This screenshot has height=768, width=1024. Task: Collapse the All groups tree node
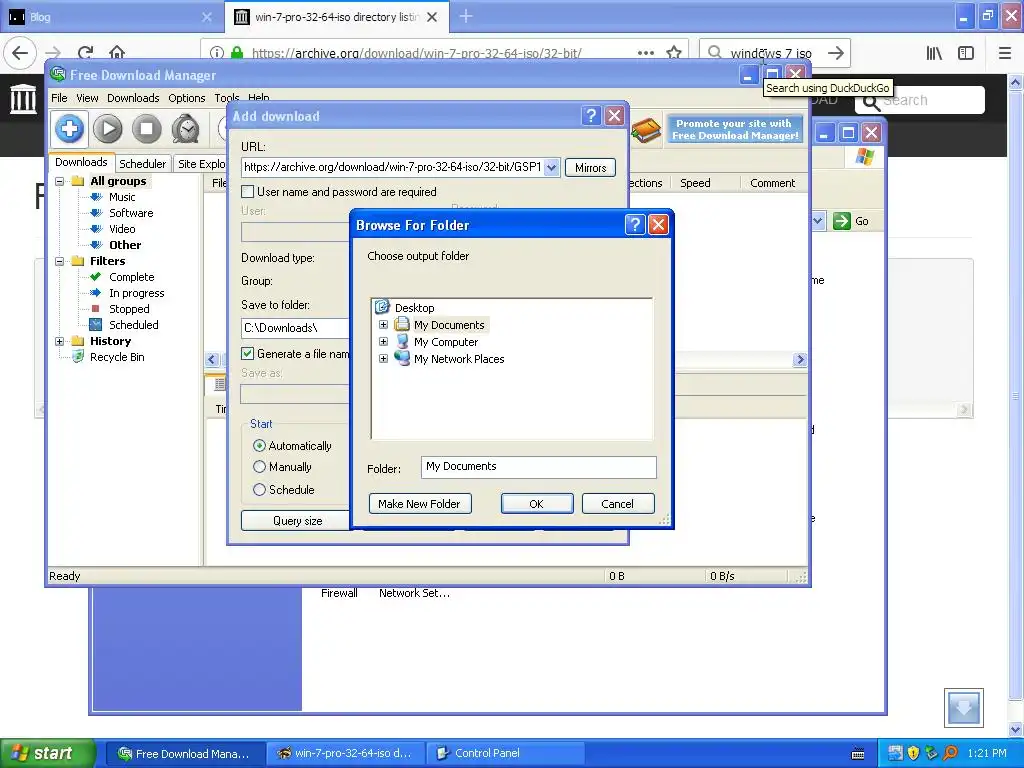tap(59, 181)
